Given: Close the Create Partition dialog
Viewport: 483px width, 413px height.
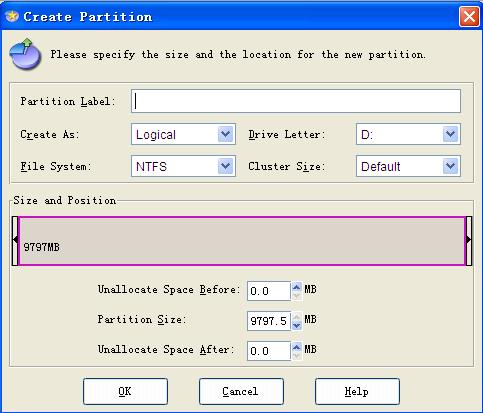Looking at the screenshot, I should pyautogui.click(x=469, y=16).
